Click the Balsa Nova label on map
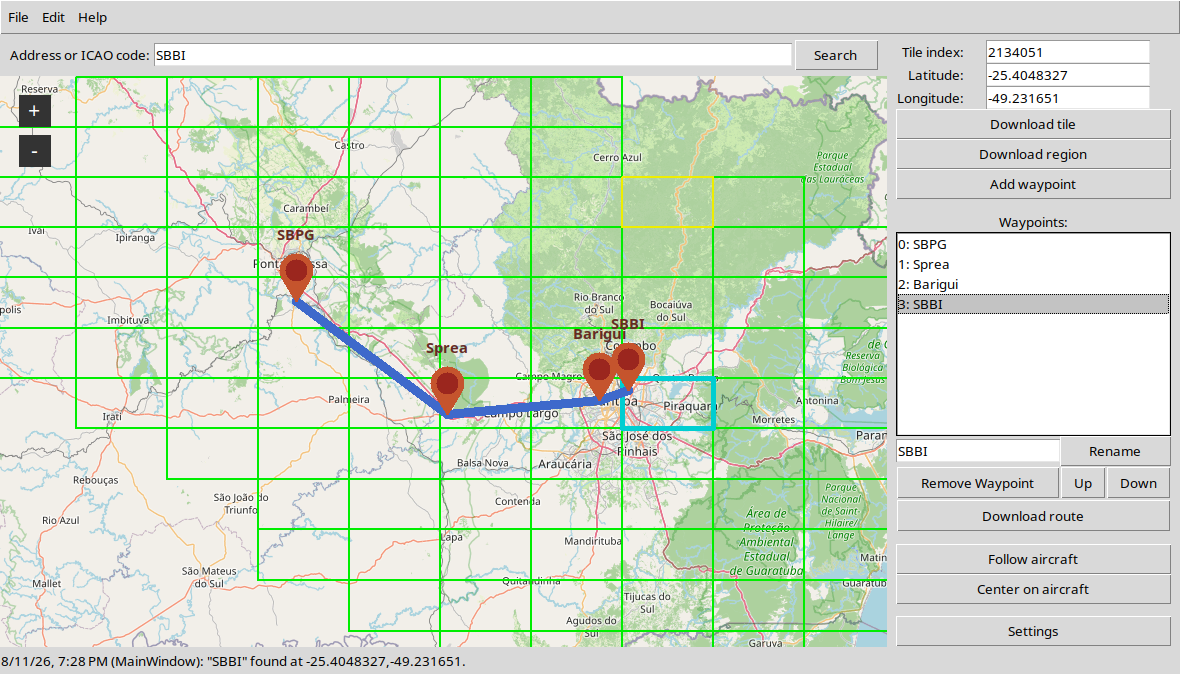Image resolution: width=1180 pixels, height=674 pixels. pos(483,463)
